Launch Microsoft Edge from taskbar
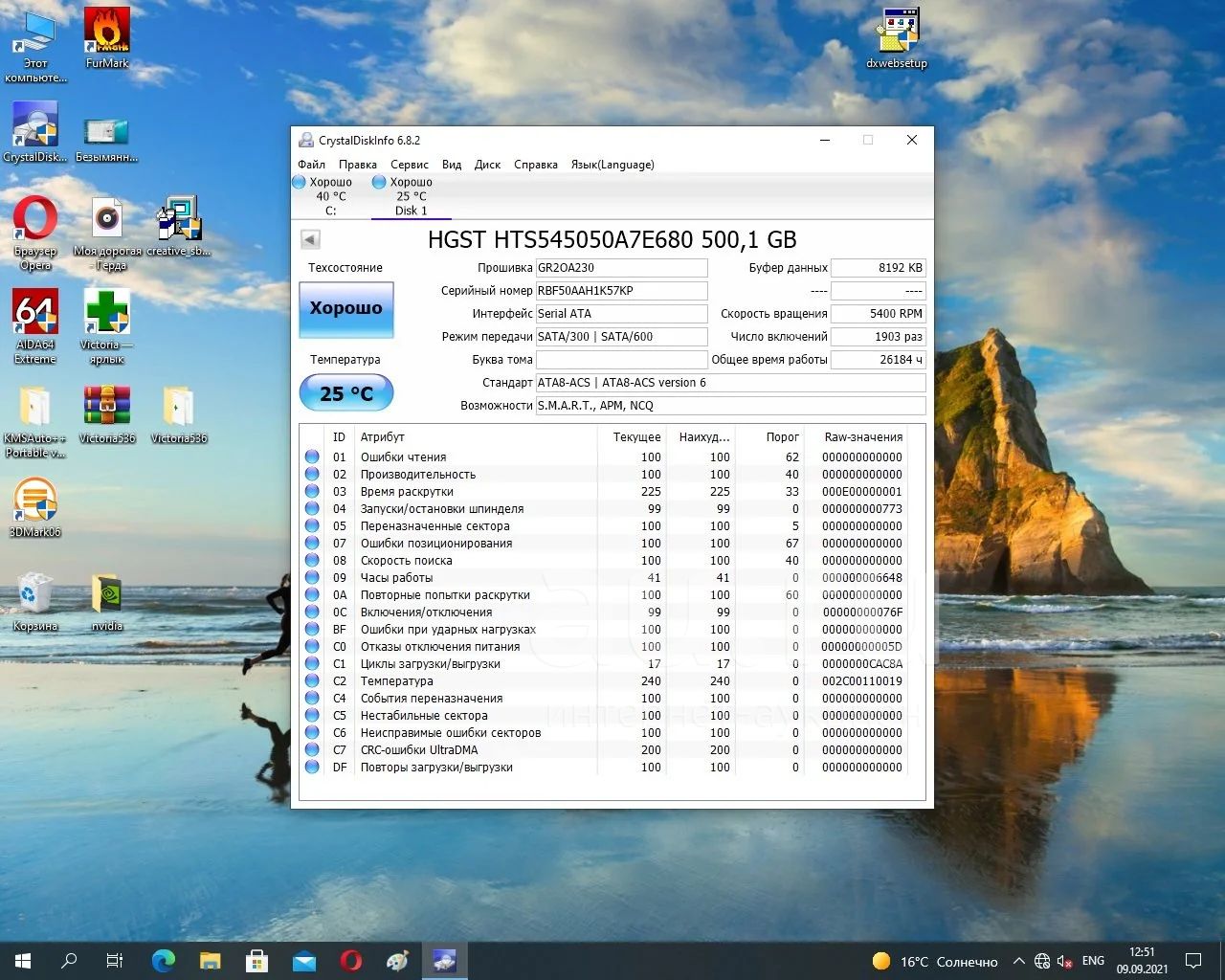1225x980 pixels. (164, 960)
